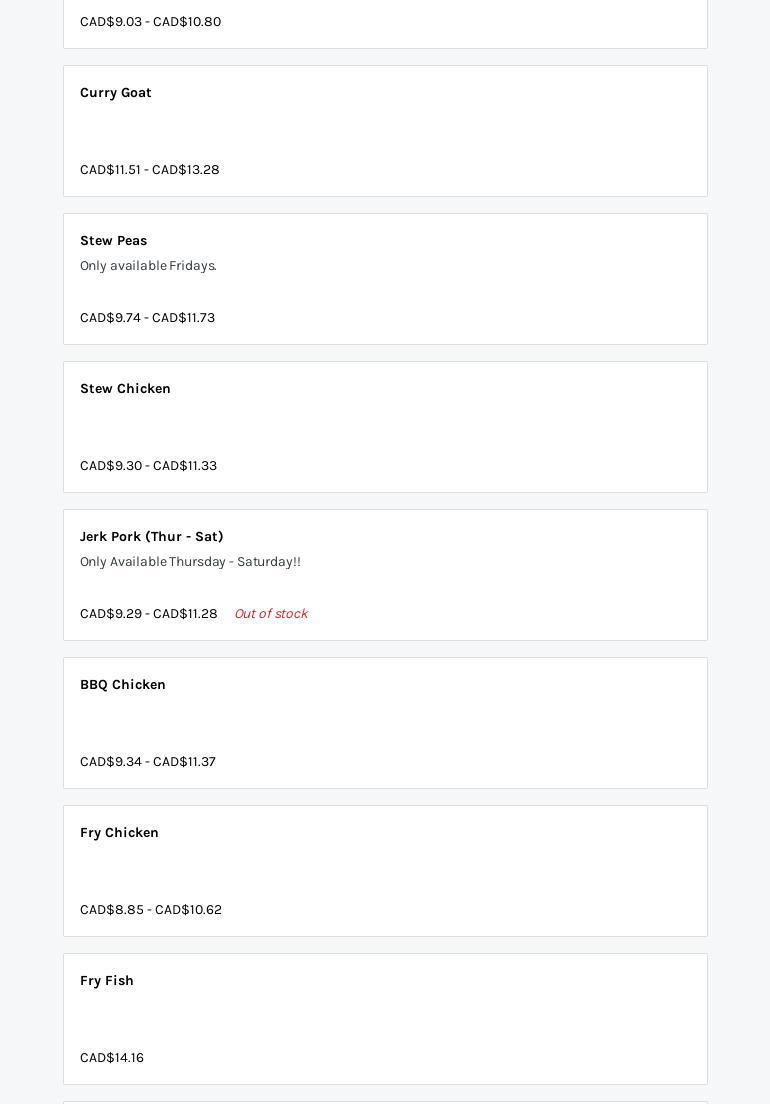Select the Fry Chicken item title
This screenshot has height=1104, width=770.
point(119,833)
